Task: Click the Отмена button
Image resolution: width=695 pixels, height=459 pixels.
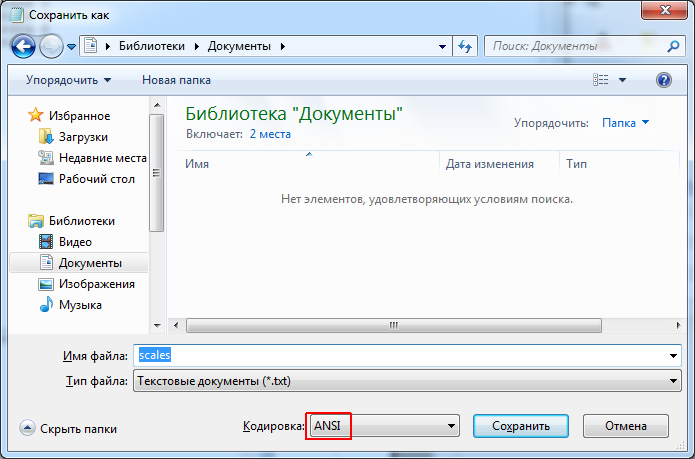Action: point(624,426)
